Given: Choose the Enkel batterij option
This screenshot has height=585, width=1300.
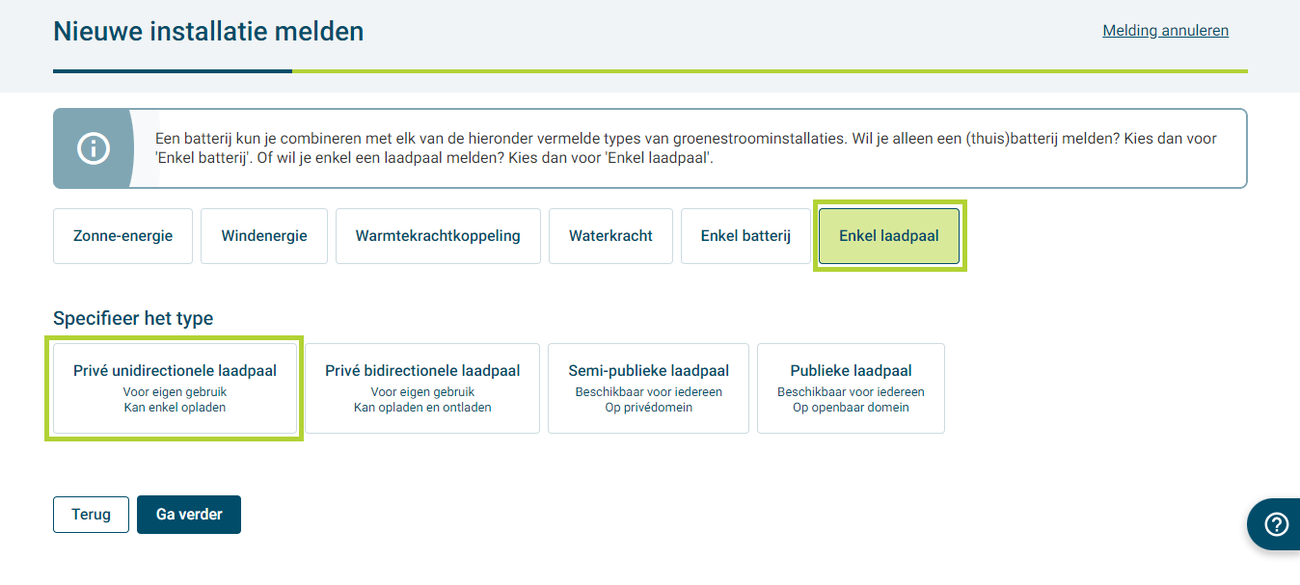Looking at the screenshot, I should 746,236.
